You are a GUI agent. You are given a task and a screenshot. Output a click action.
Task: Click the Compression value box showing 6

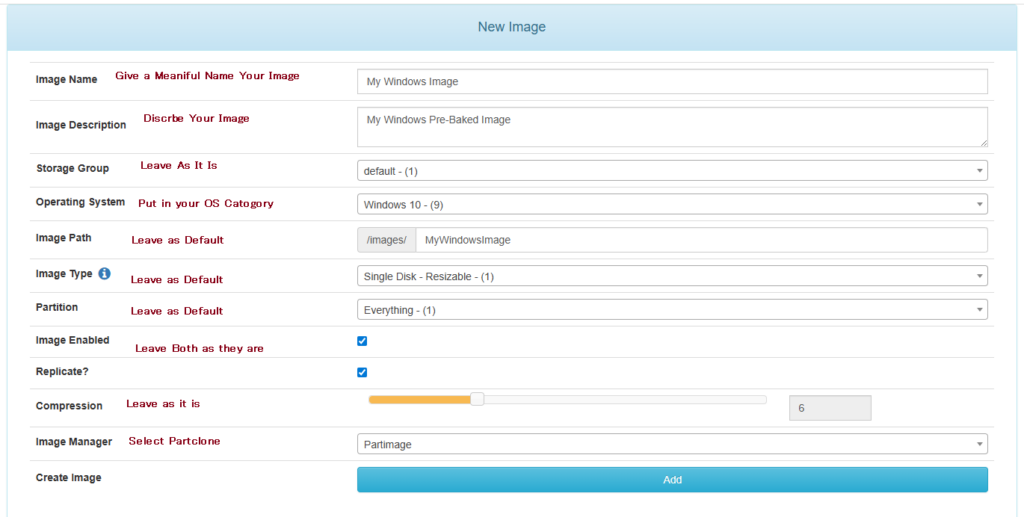click(x=830, y=408)
